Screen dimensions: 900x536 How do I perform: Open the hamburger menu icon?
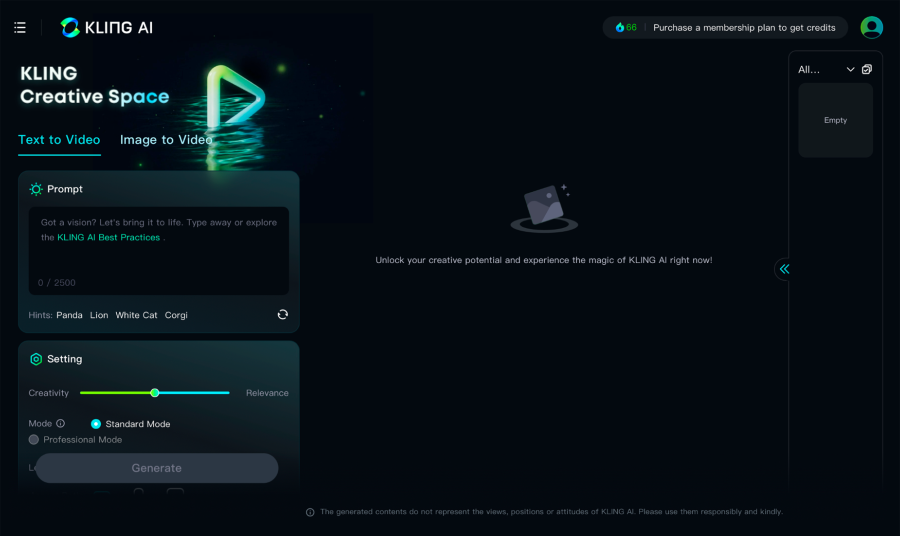pyautogui.click(x=20, y=28)
